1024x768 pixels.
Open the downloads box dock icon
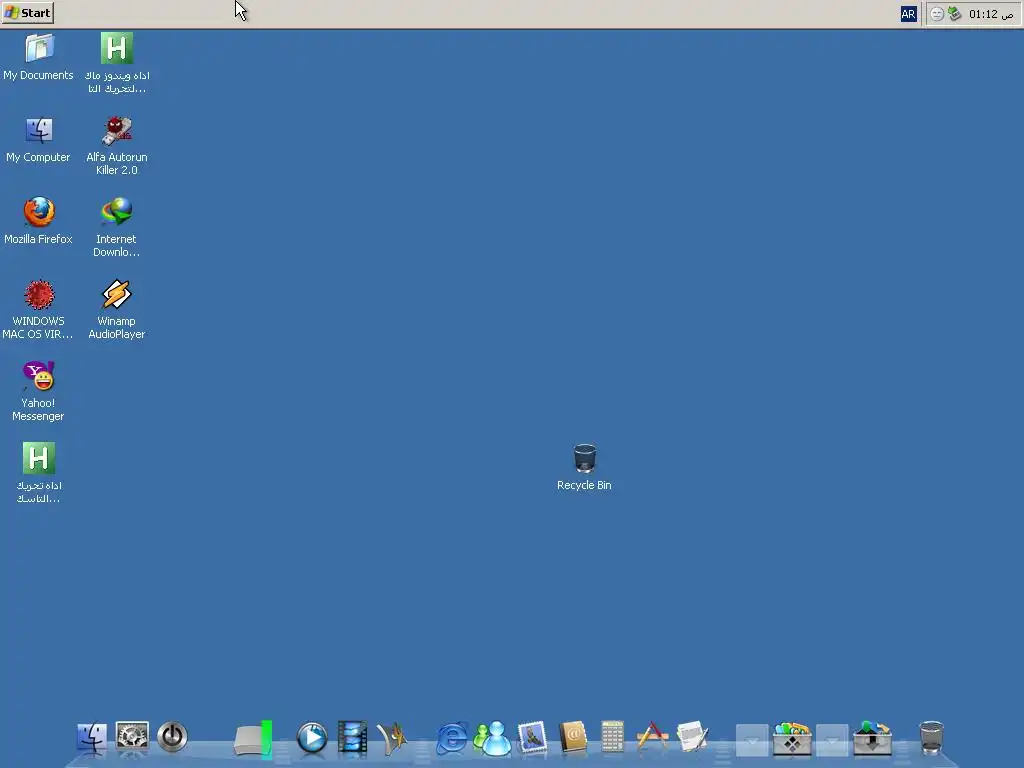(872, 738)
